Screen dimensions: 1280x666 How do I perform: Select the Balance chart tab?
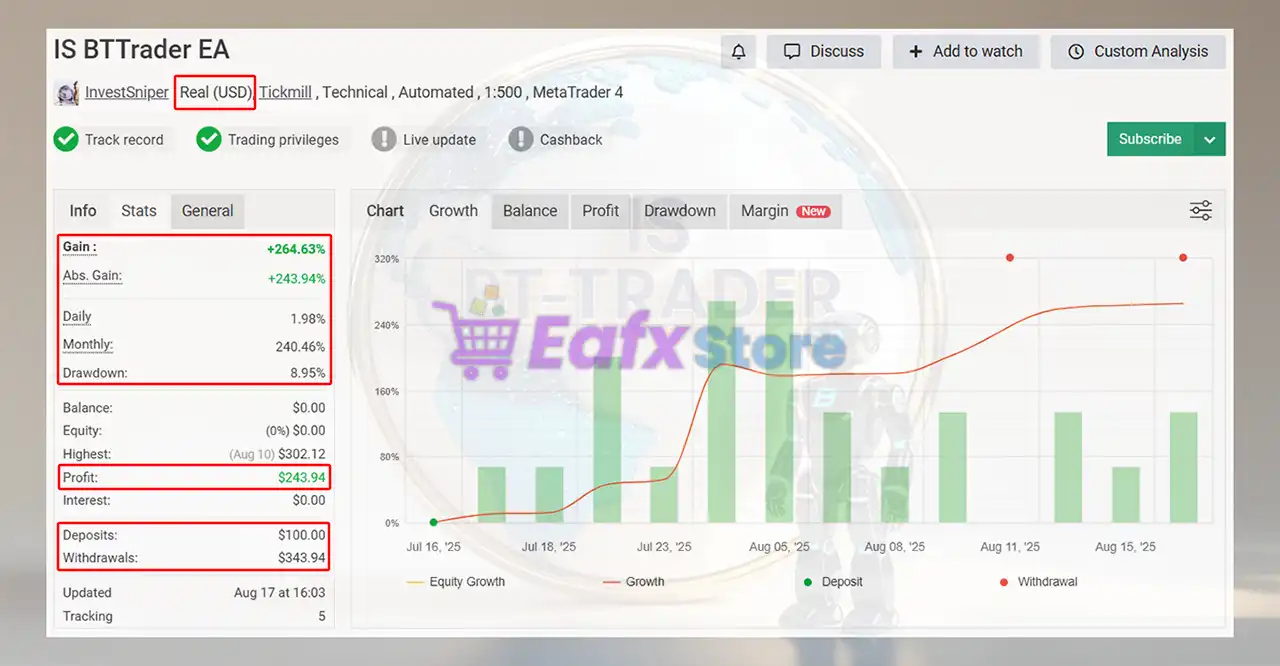[530, 211]
